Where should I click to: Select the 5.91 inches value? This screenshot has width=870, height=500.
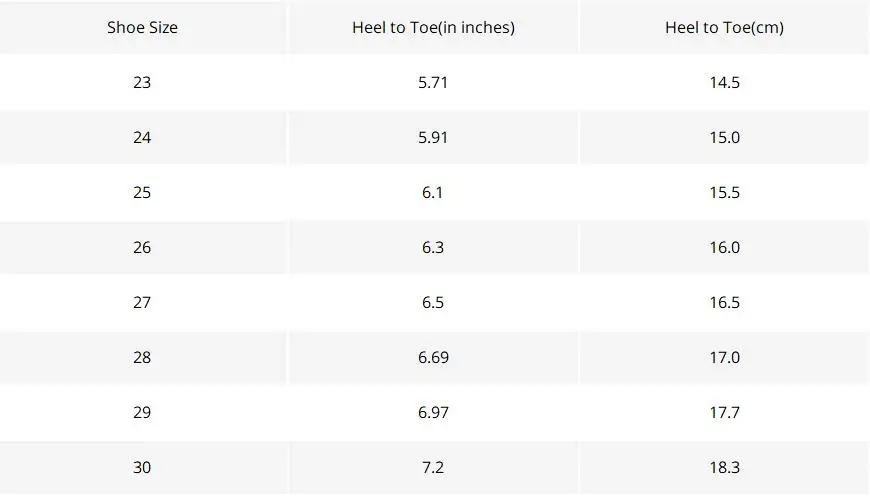point(433,137)
